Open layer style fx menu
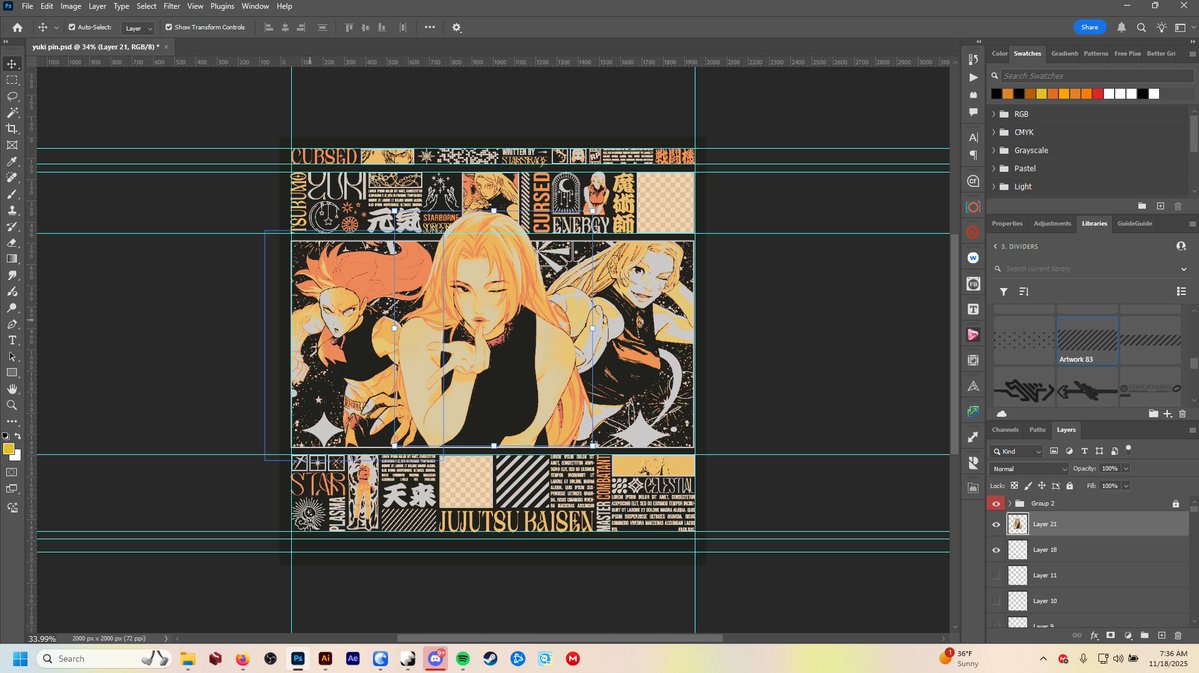Screen dimensions: 1199x673 pyautogui.click(x=1094, y=636)
